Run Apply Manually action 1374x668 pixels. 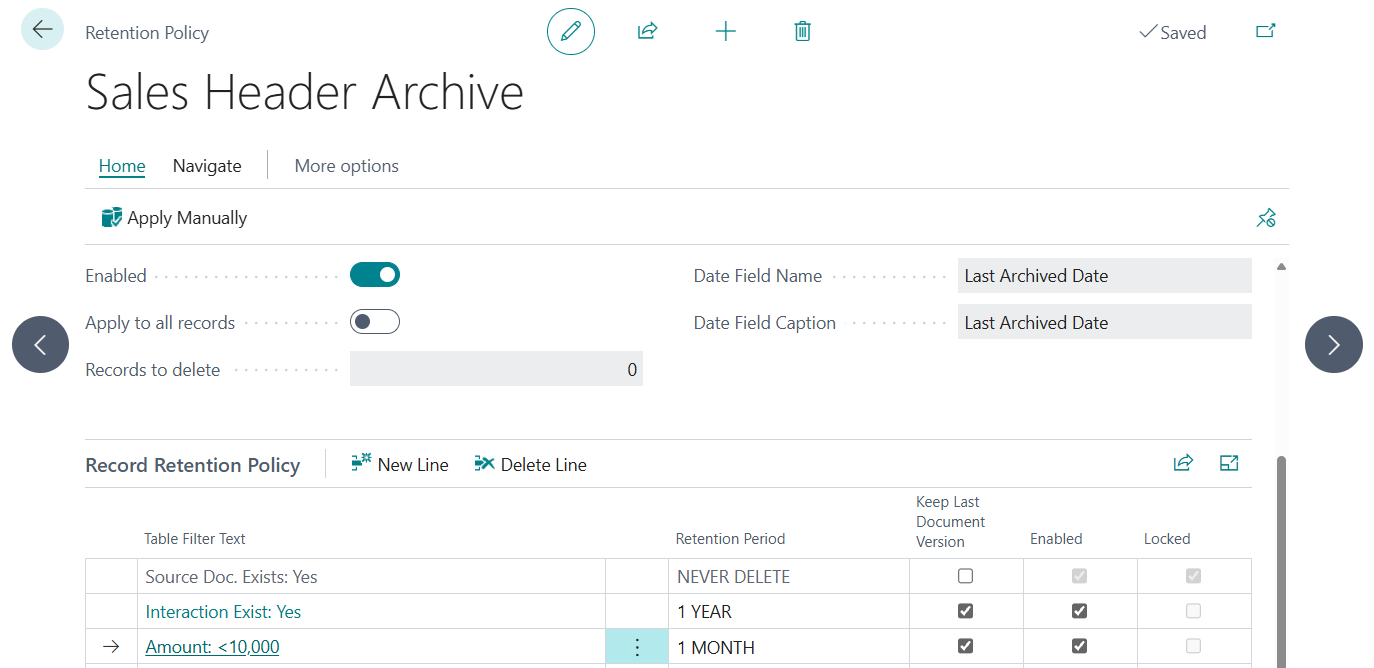point(173,217)
